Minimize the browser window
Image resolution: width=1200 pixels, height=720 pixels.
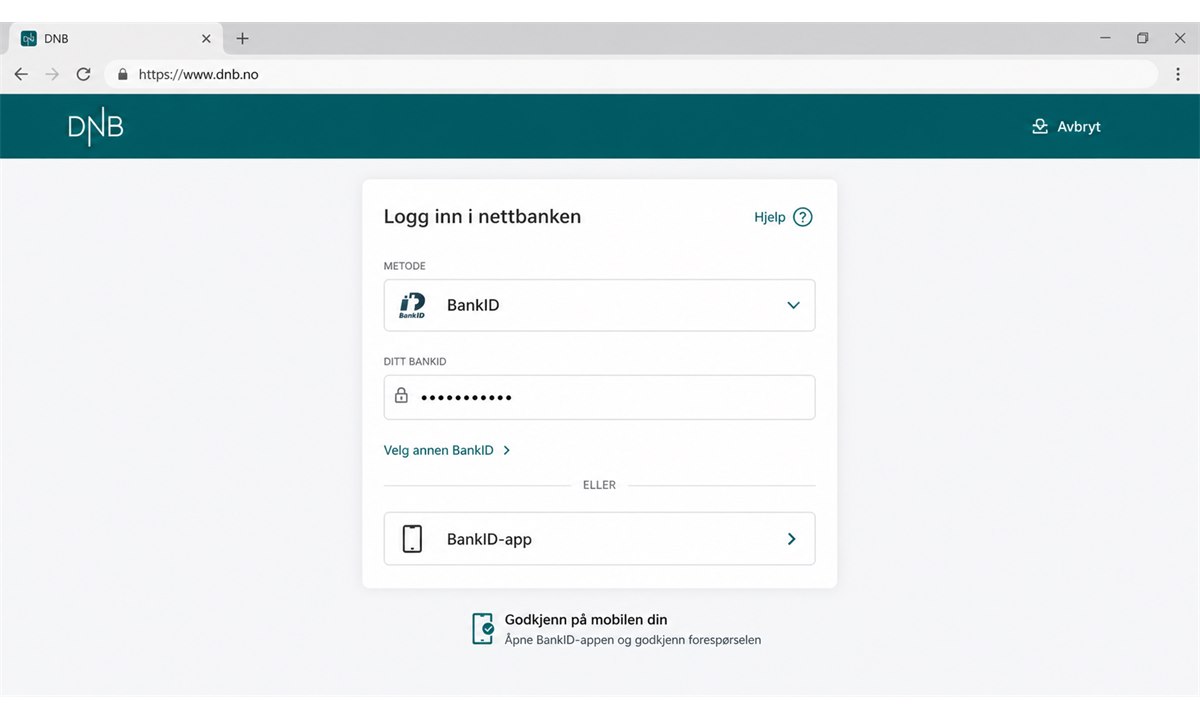[x=1105, y=38]
